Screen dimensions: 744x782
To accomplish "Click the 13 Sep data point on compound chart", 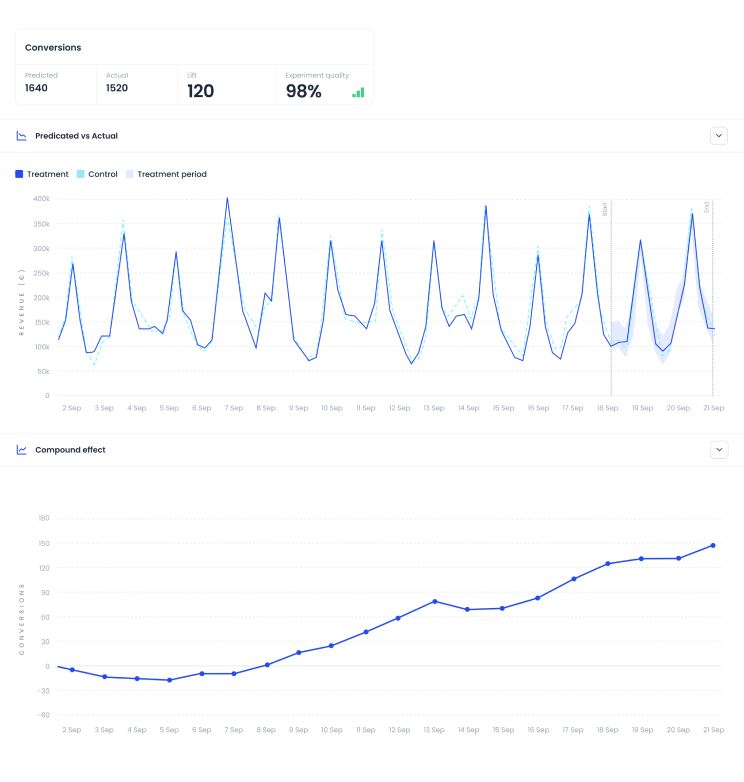I will [435, 601].
